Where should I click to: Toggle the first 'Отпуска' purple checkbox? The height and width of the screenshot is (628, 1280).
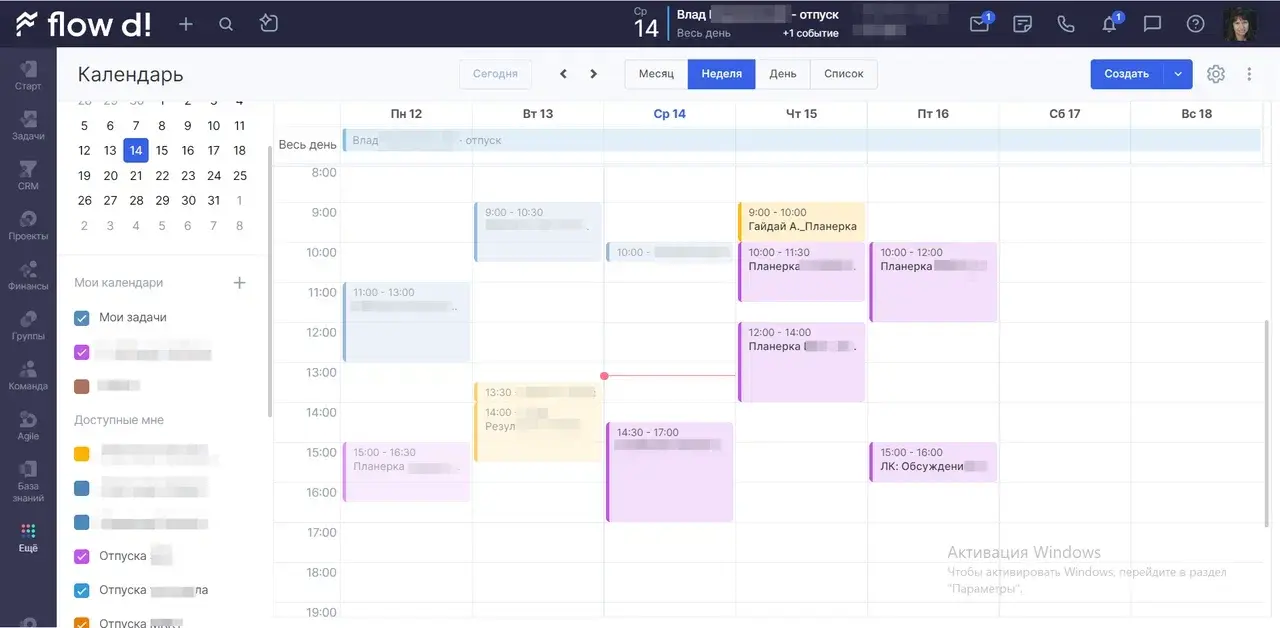pos(82,557)
